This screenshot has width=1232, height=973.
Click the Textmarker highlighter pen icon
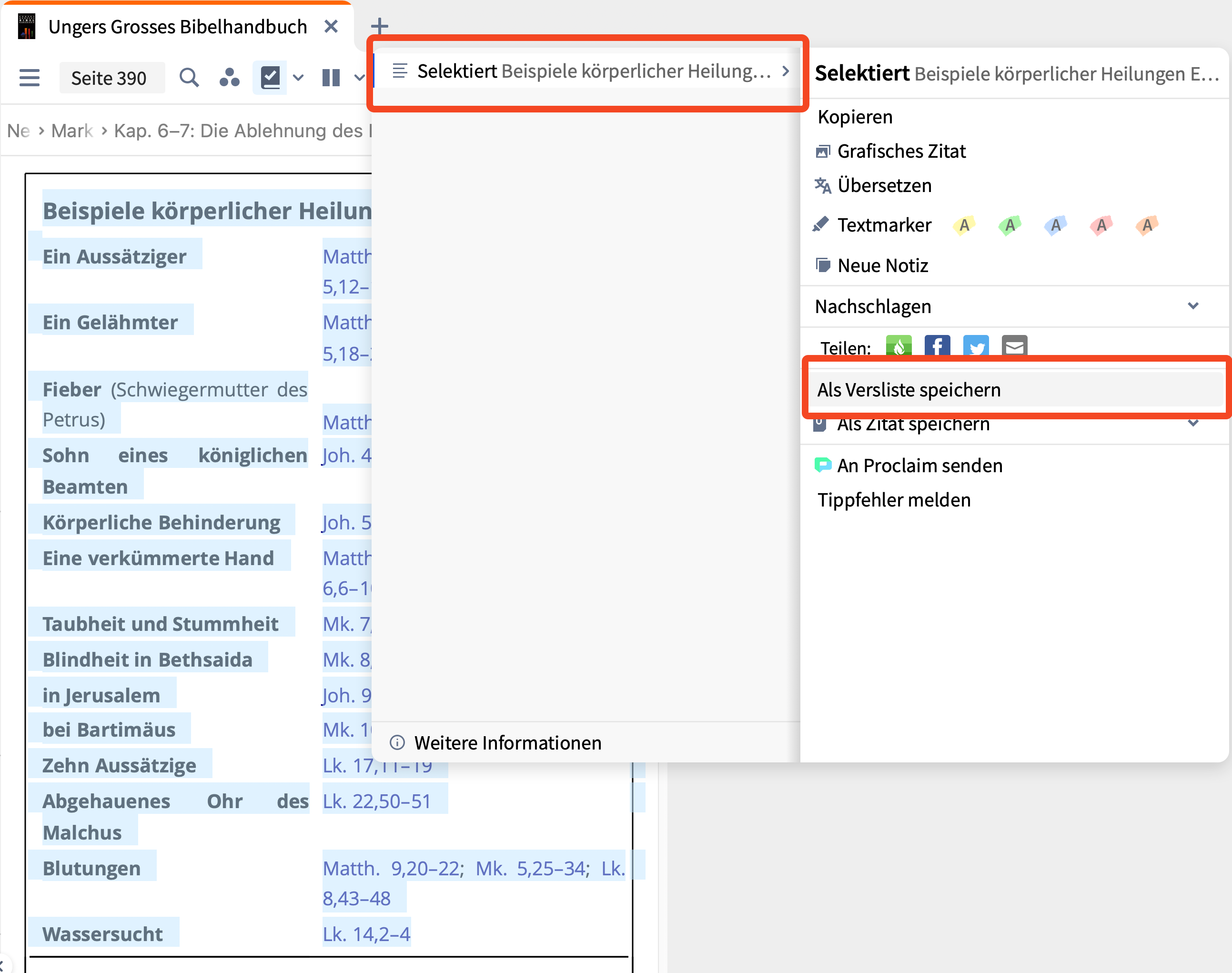(821, 224)
